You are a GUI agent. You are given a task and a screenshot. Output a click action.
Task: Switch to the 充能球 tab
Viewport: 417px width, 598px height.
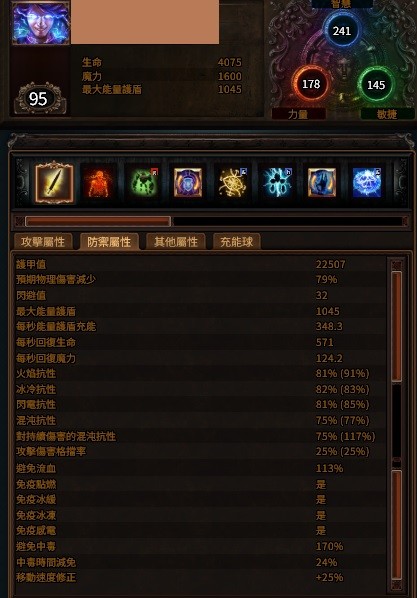[237, 242]
